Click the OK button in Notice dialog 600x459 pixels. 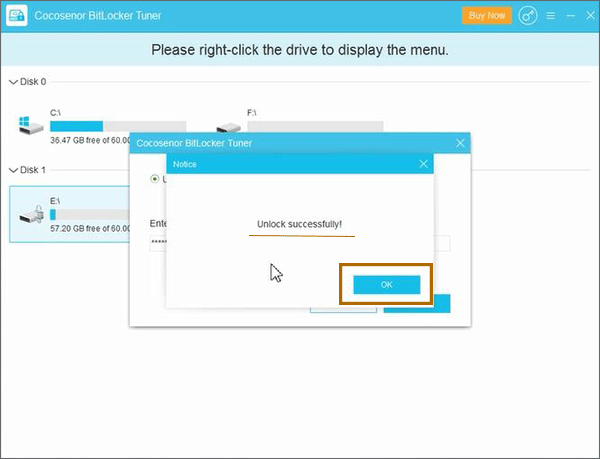pyautogui.click(x=386, y=285)
